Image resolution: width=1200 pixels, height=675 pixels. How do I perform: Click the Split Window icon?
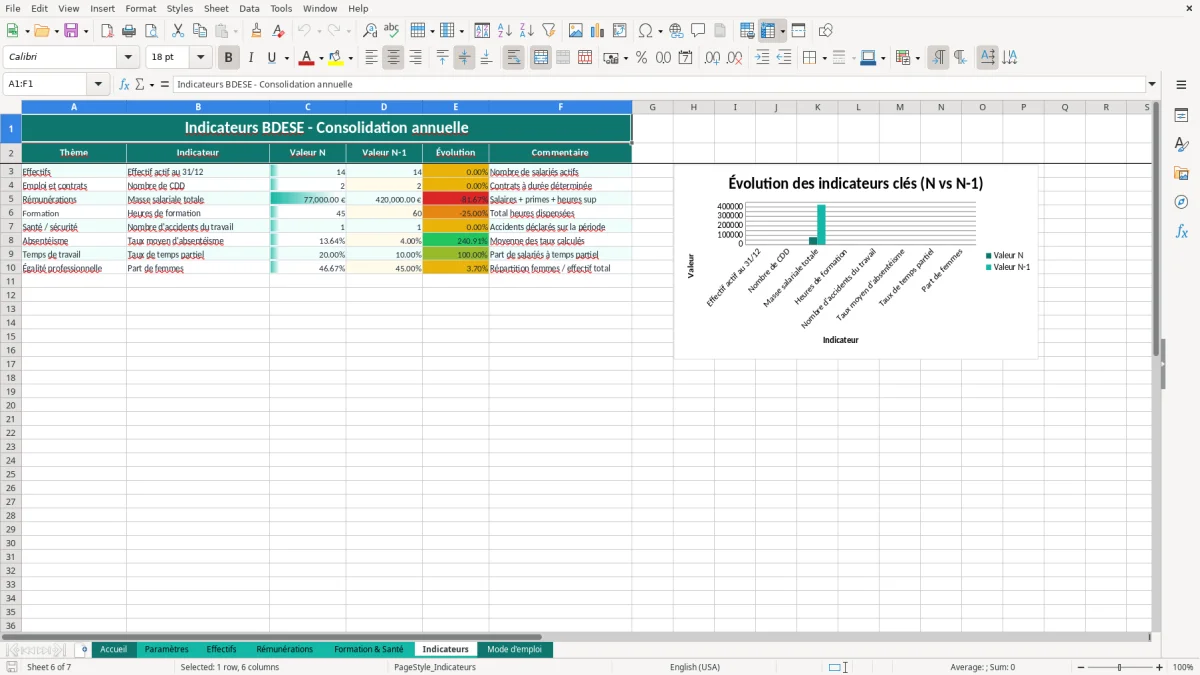coord(799,31)
